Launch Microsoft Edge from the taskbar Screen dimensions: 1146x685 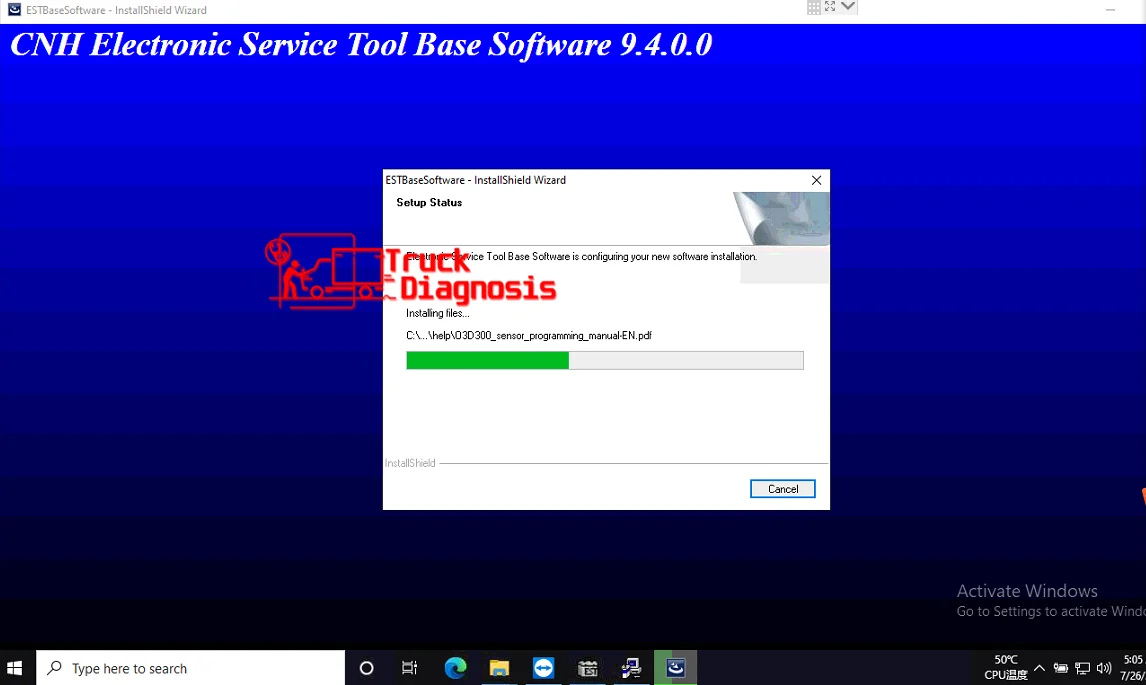point(455,667)
